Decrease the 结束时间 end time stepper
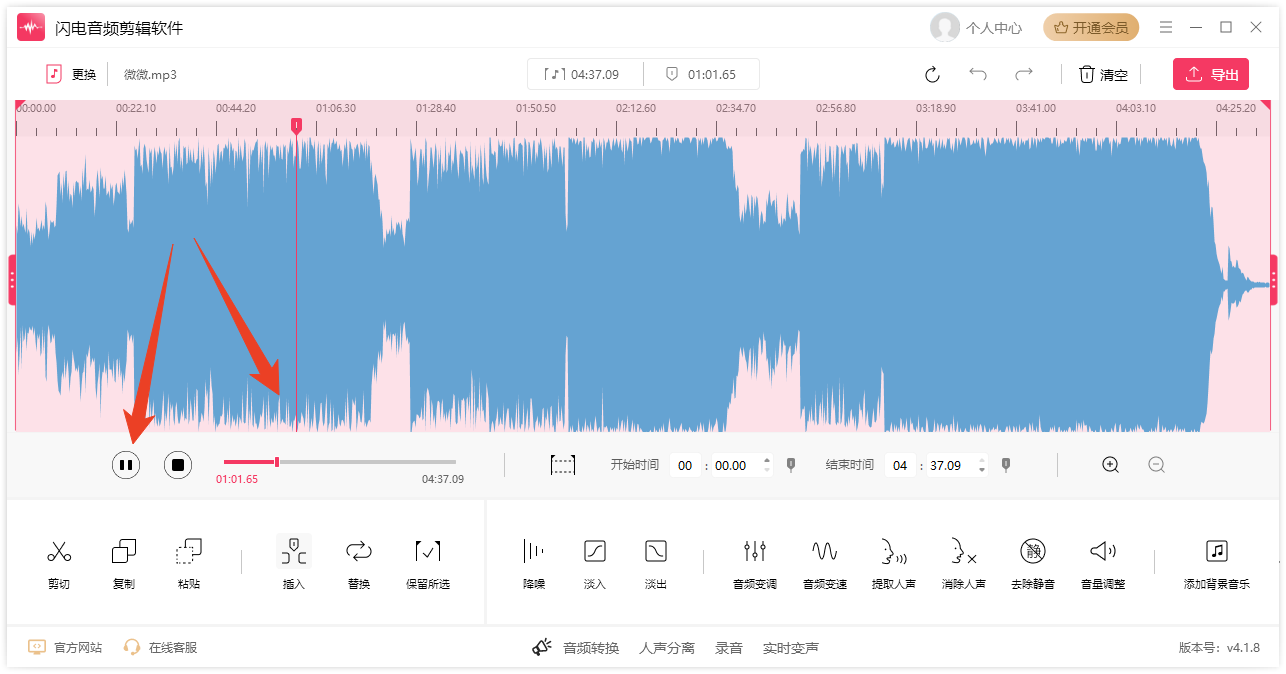The height and width of the screenshot is (674, 1286). (982, 470)
